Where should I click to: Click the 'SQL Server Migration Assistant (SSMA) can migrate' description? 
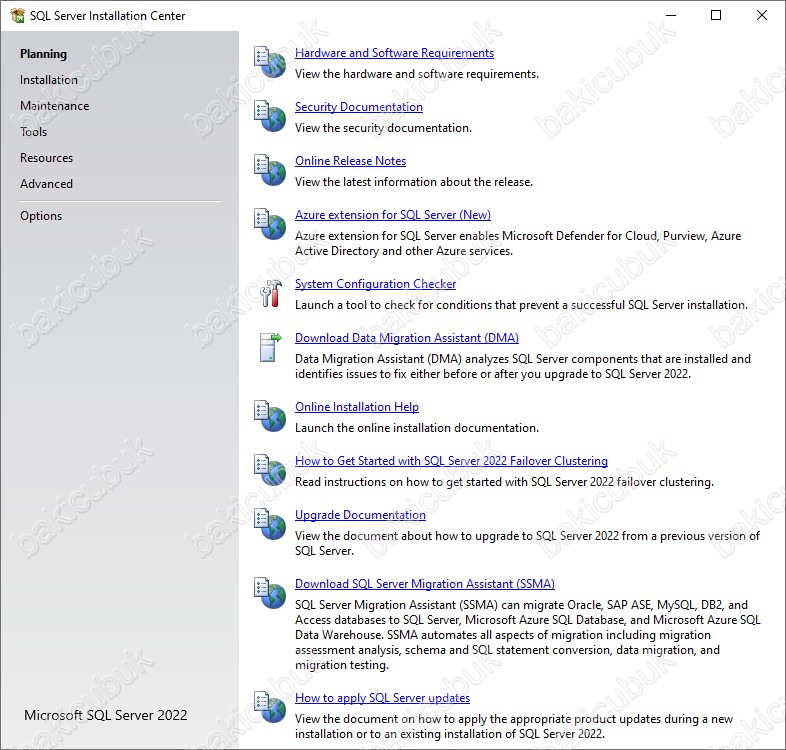[x=528, y=635]
